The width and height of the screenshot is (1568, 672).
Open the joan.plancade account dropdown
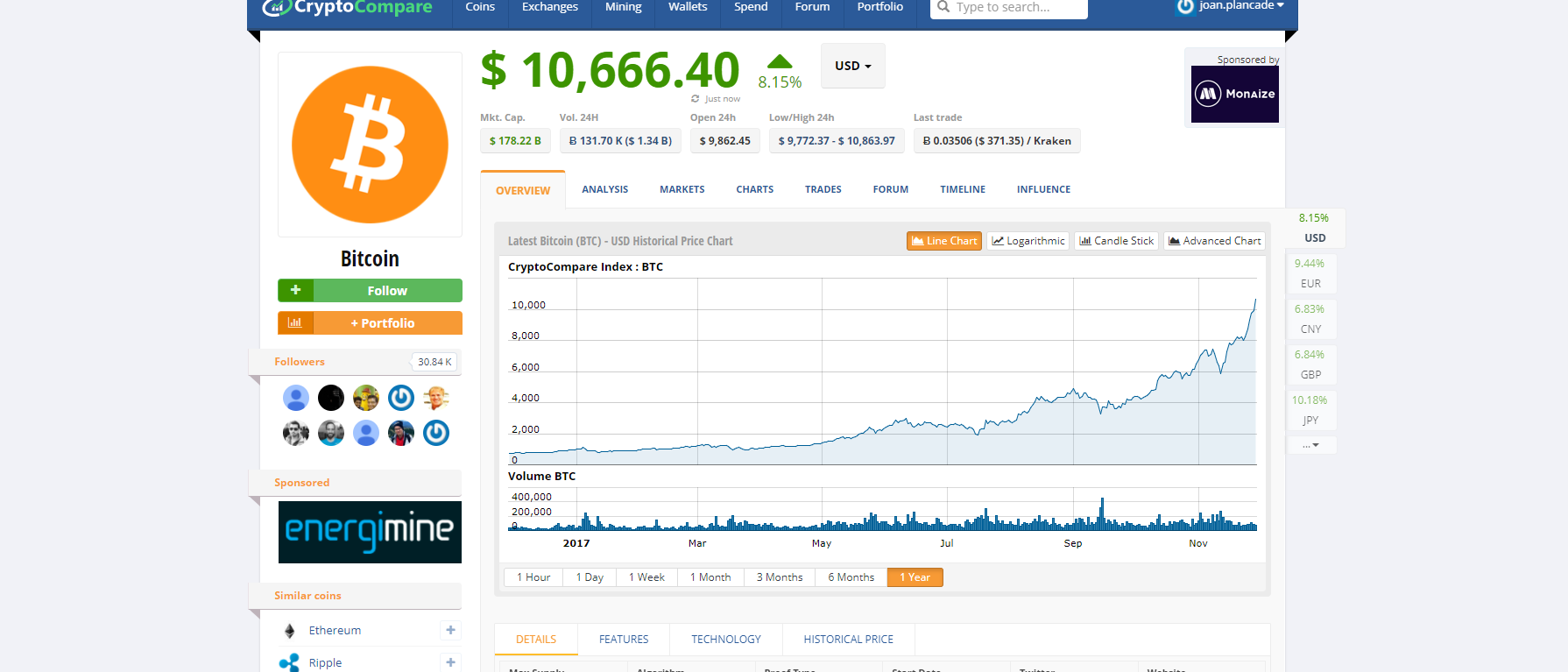1241,6
